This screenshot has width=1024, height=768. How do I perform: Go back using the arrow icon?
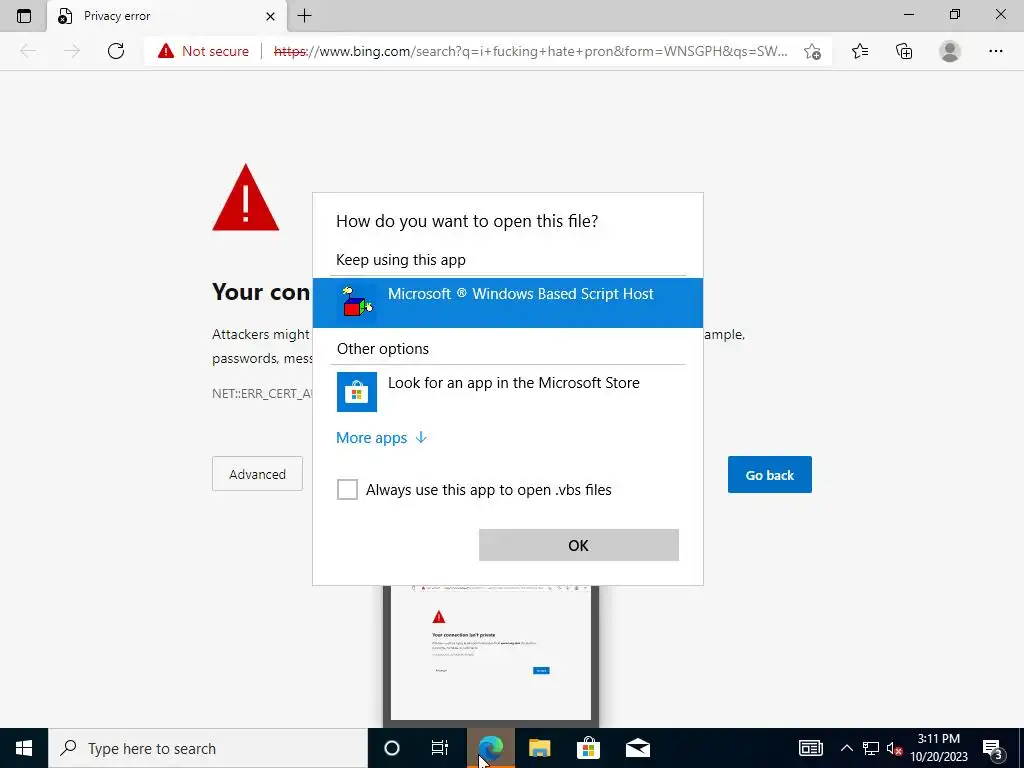[28, 51]
